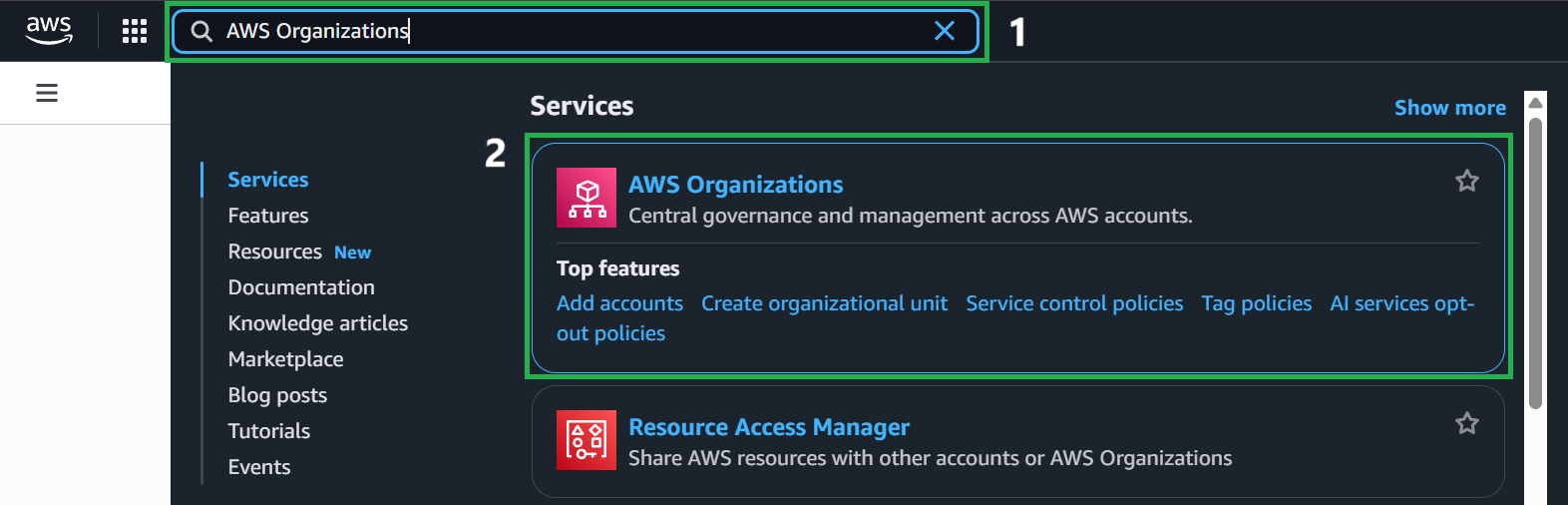This screenshot has width=1568, height=505.
Task: Open the AWS Organizations title link
Action: (735, 185)
